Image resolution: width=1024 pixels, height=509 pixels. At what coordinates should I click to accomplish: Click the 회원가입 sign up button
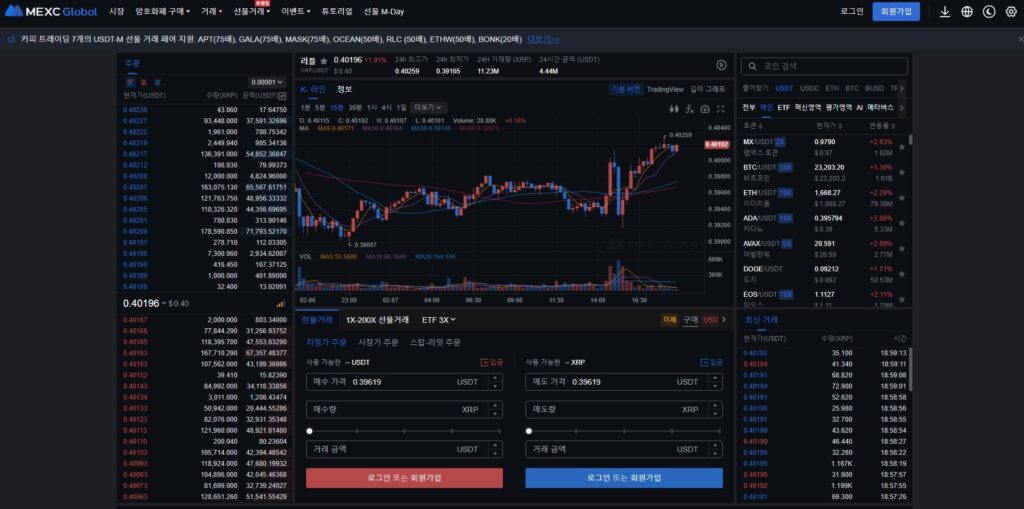pos(896,12)
